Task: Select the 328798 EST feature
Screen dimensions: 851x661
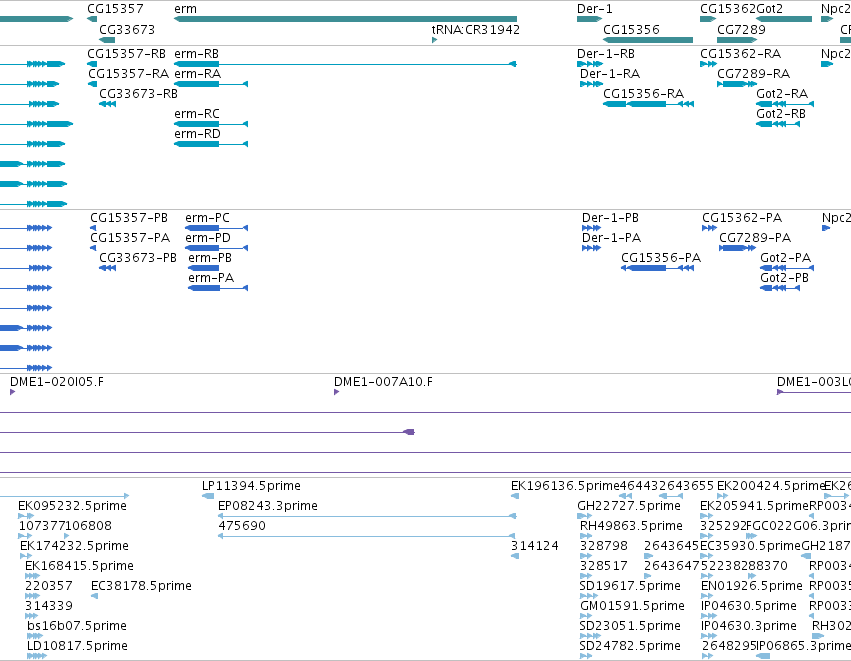Action: click(586, 556)
